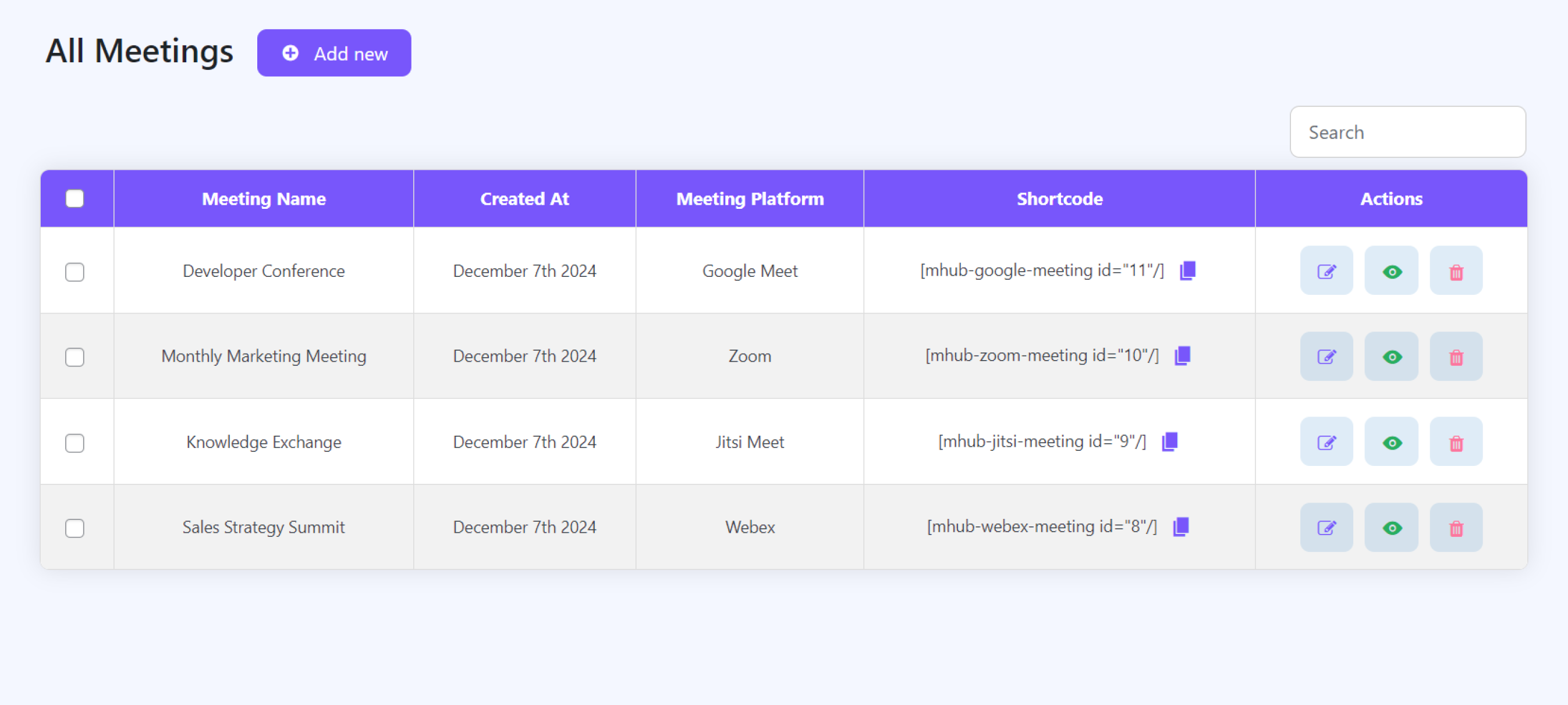
Task: Click the Jitsi Meet platform cell
Action: pyautogui.click(x=750, y=441)
